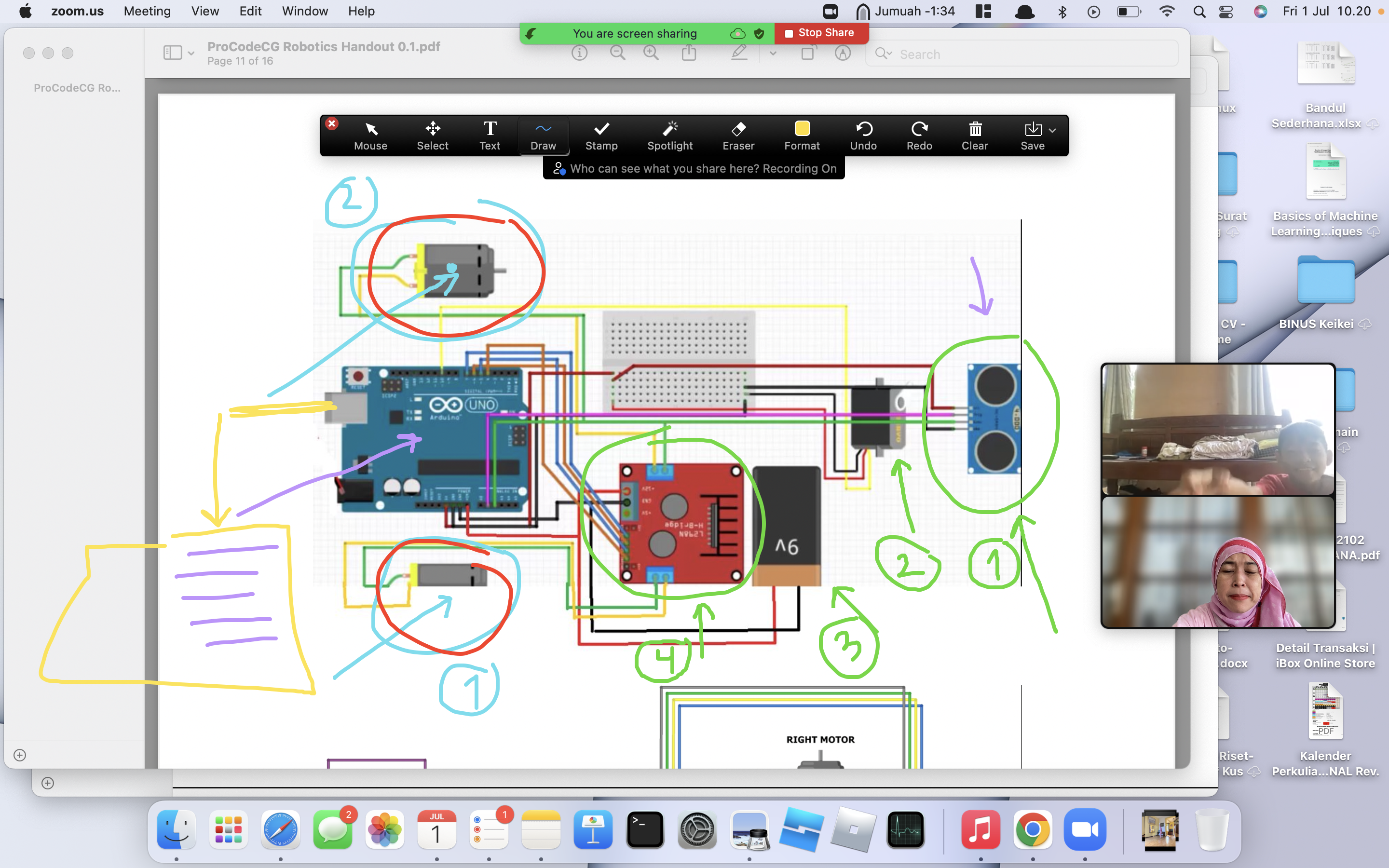Select the top participant video thumbnail
This screenshot has width=1389, height=868.
click(x=1218, y=429)
